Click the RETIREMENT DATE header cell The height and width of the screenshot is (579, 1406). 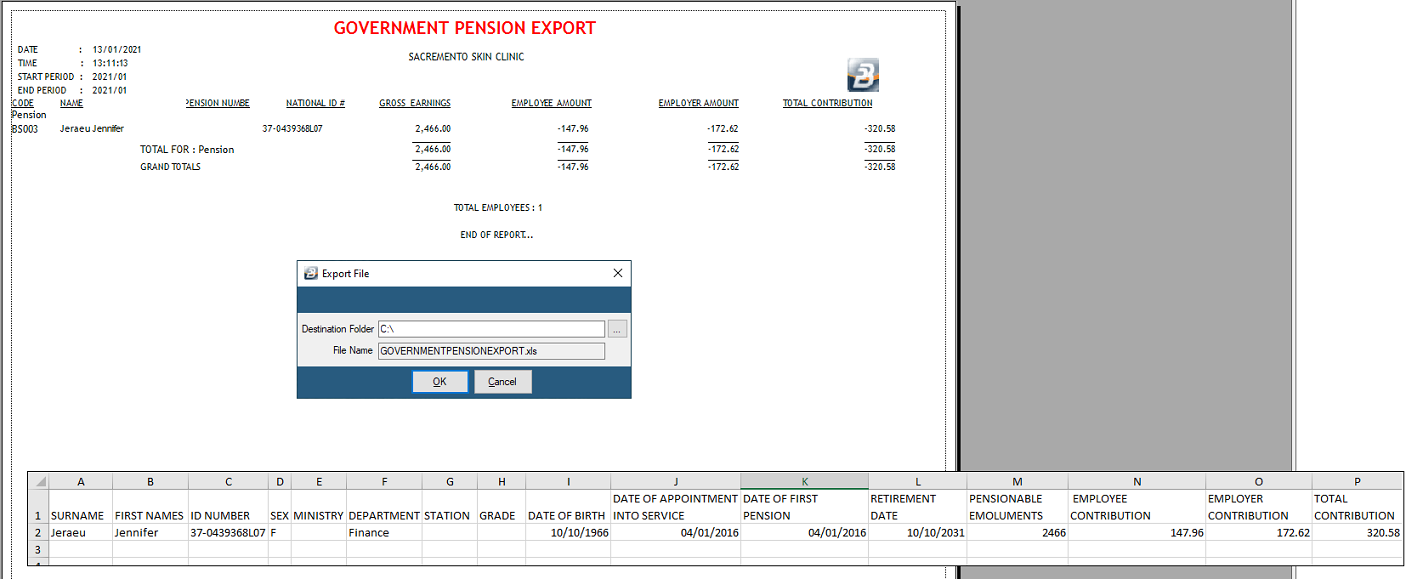point(917,507)
